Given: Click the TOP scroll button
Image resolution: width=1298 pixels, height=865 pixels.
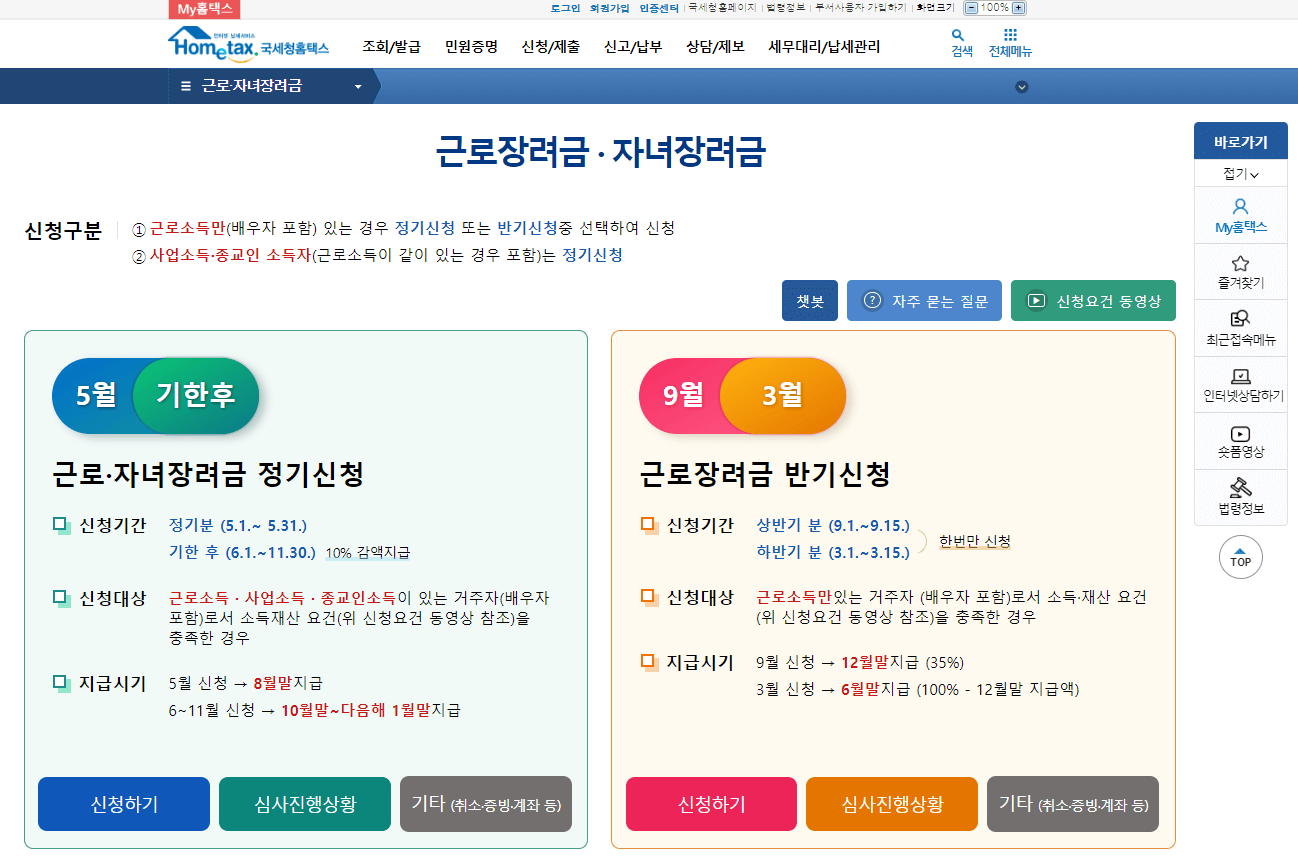Looking at the screenshot, I should coord(1240,558).
